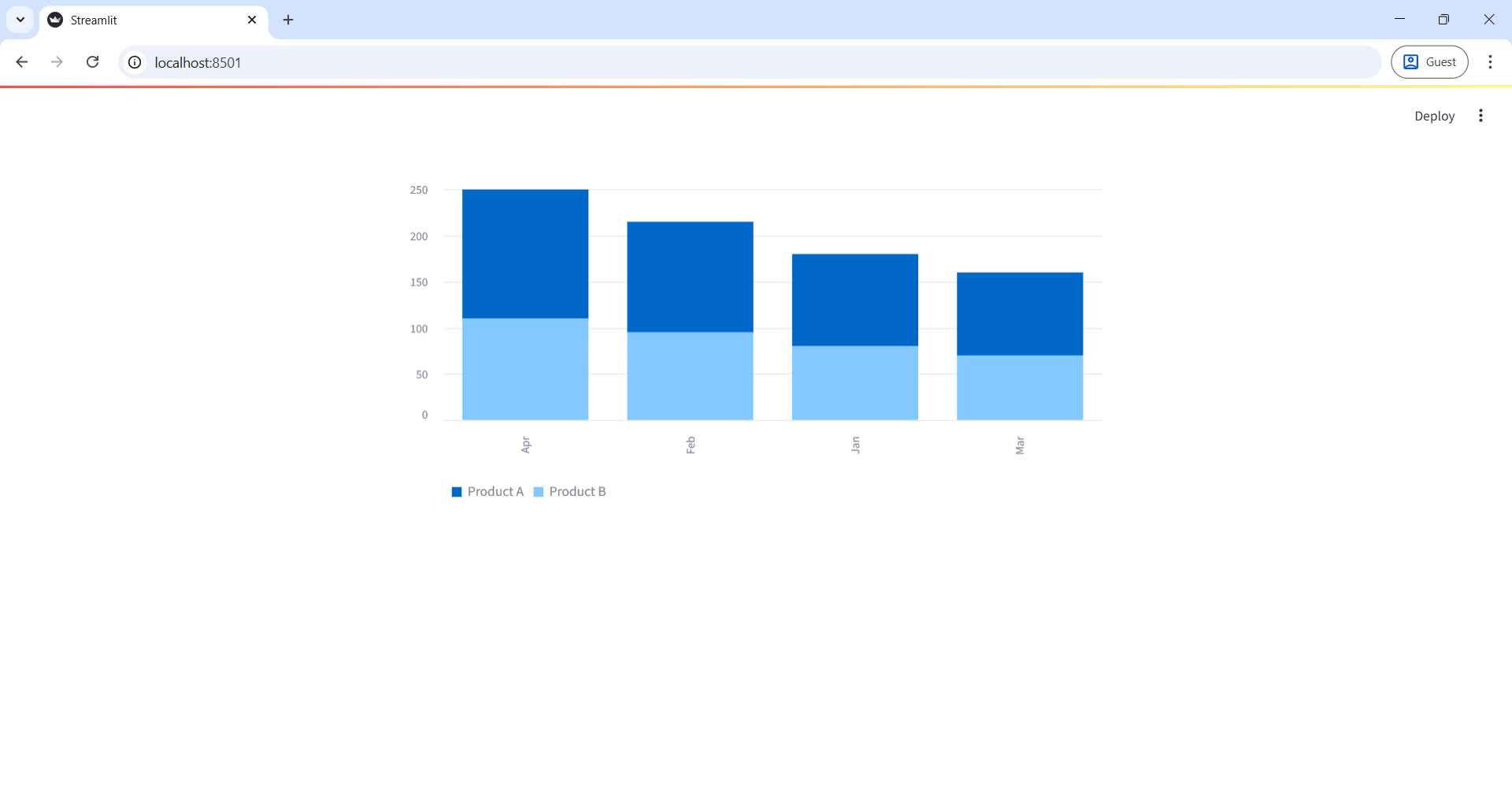This screenshot has width=1512, height=803.
Task: Click the Streamlit favicon on the browser tab
Action: point(54,20)
